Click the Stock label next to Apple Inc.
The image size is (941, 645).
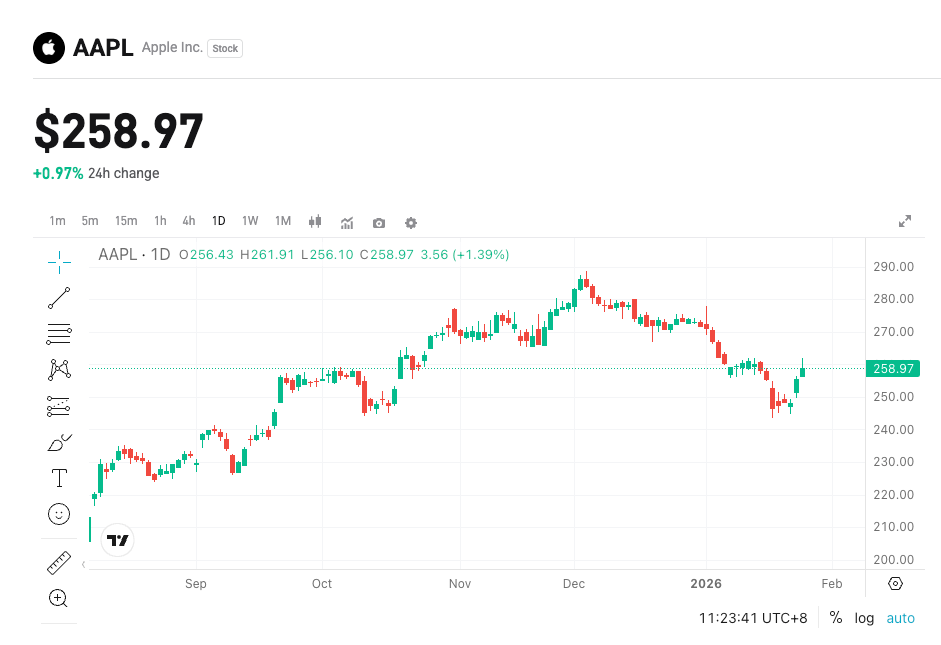[224, 48]
